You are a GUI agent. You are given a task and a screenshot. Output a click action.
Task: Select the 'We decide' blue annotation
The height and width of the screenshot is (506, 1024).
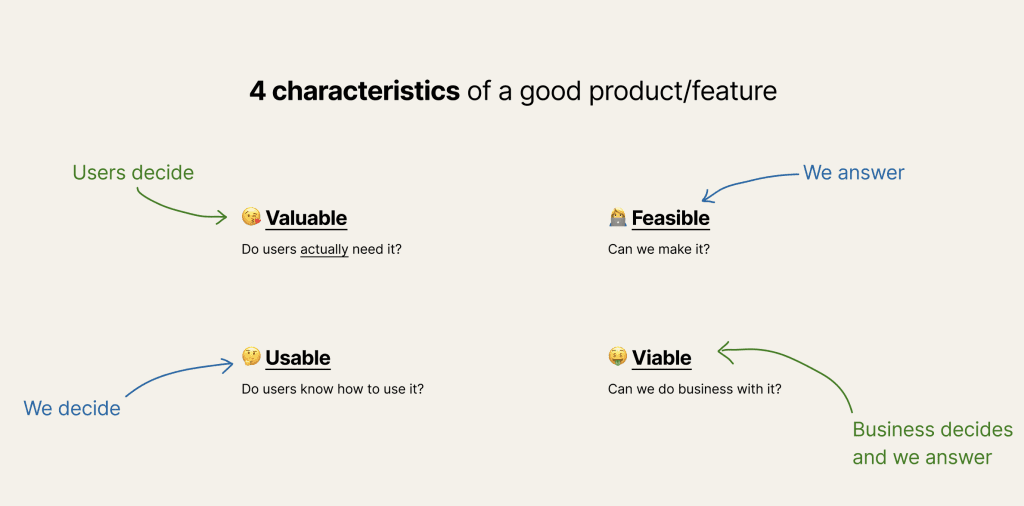point(72,408)
